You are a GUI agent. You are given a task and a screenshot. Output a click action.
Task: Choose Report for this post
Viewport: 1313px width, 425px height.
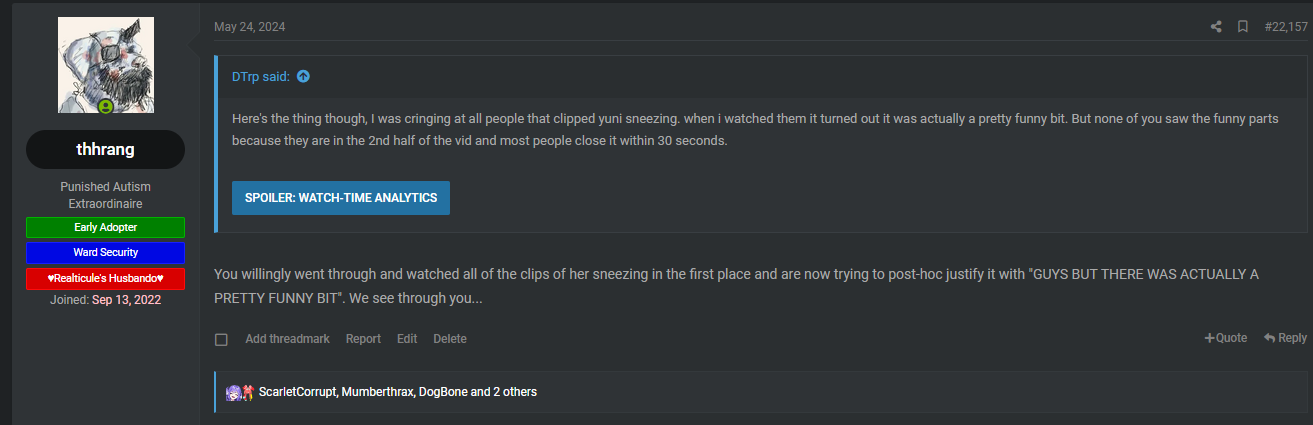pos(363,339)
